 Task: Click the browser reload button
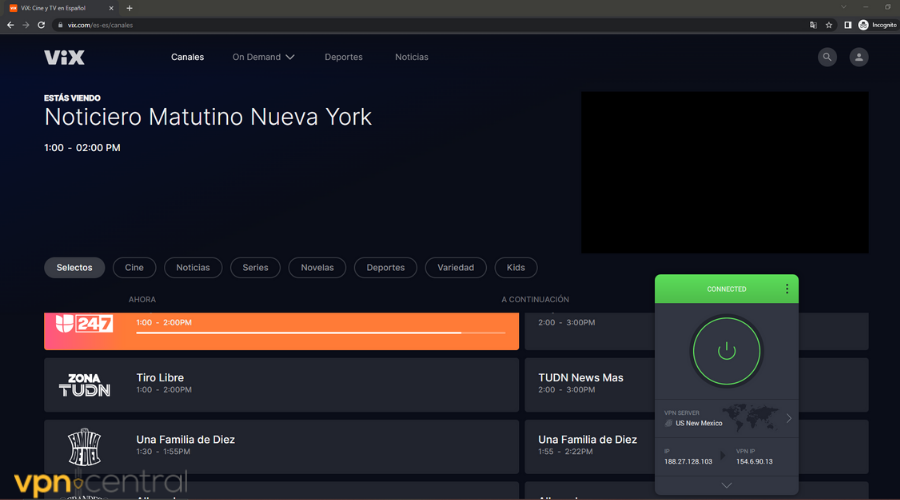[40, 25]
